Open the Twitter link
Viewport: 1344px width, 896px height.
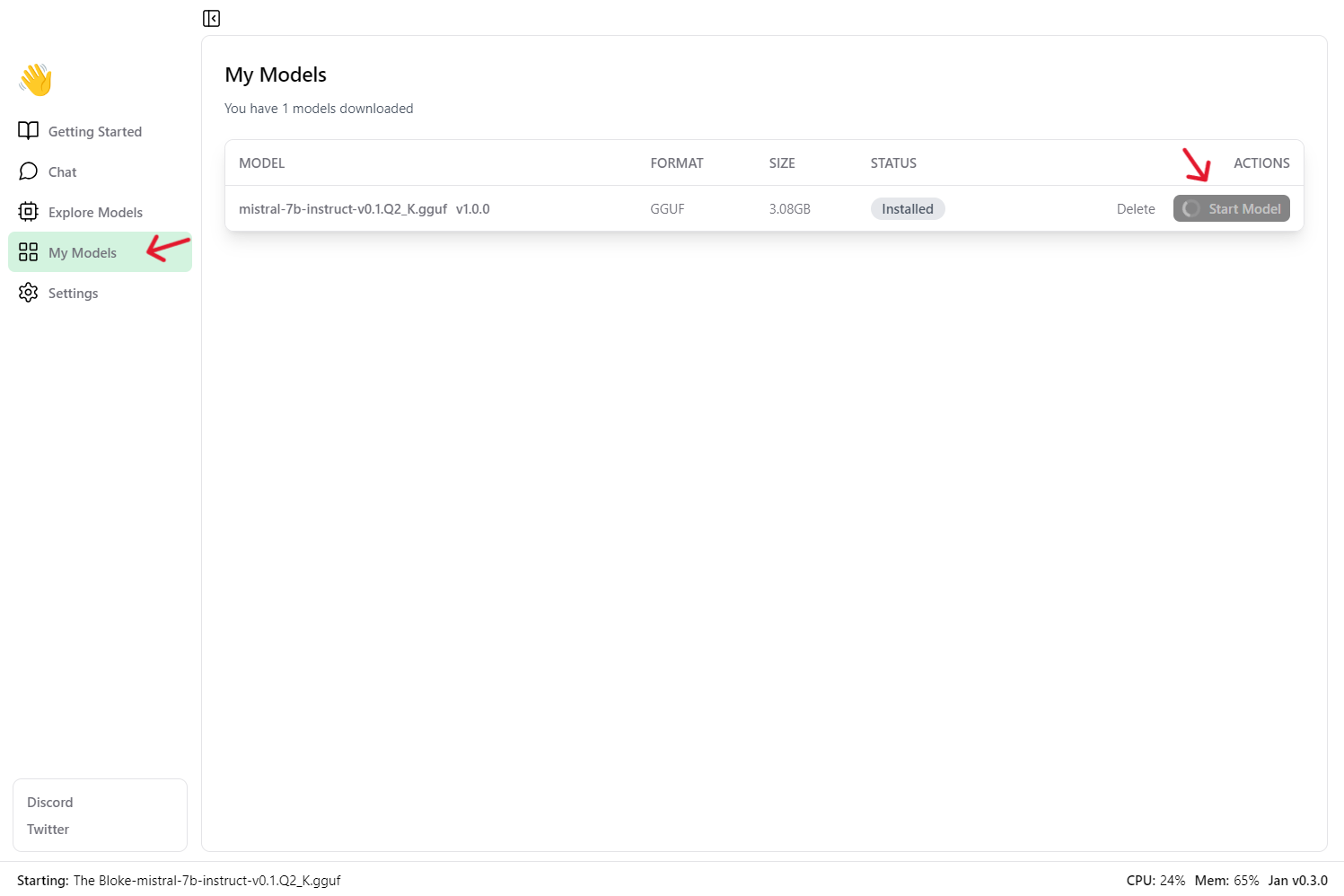(x=48, y=830)
